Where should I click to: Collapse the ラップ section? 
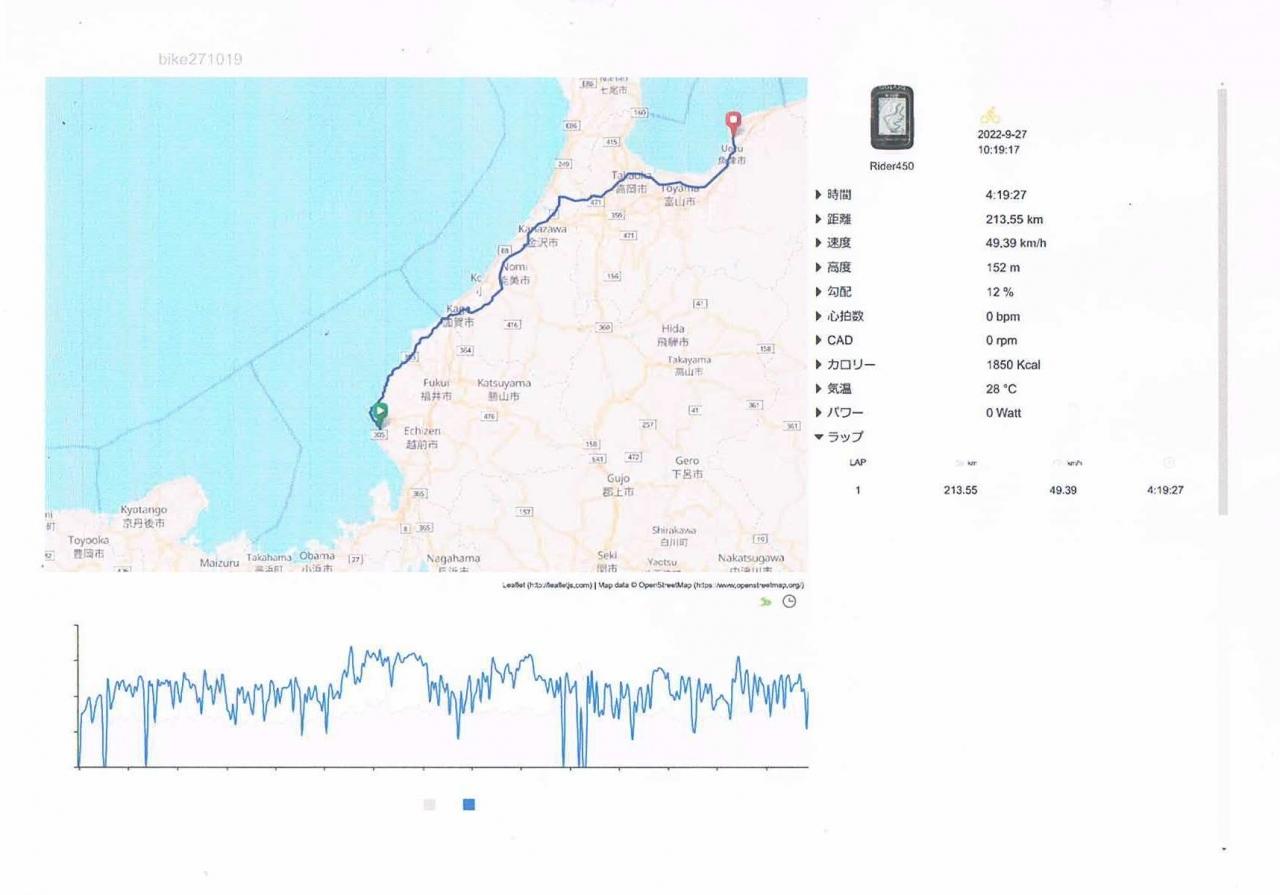click(838, 437)
